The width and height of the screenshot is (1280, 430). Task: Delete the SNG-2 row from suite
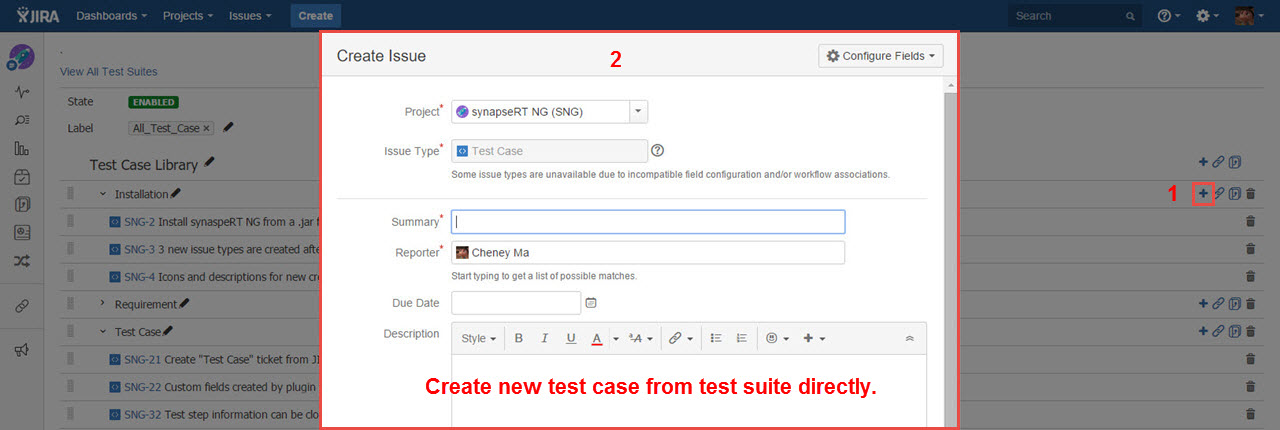1250,222
